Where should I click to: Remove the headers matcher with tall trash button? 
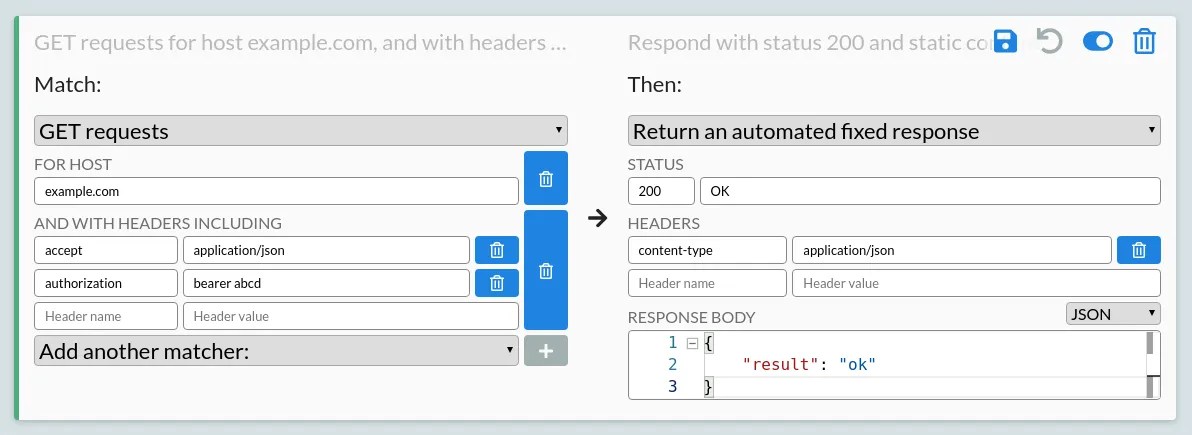click(x=546, y=270)
